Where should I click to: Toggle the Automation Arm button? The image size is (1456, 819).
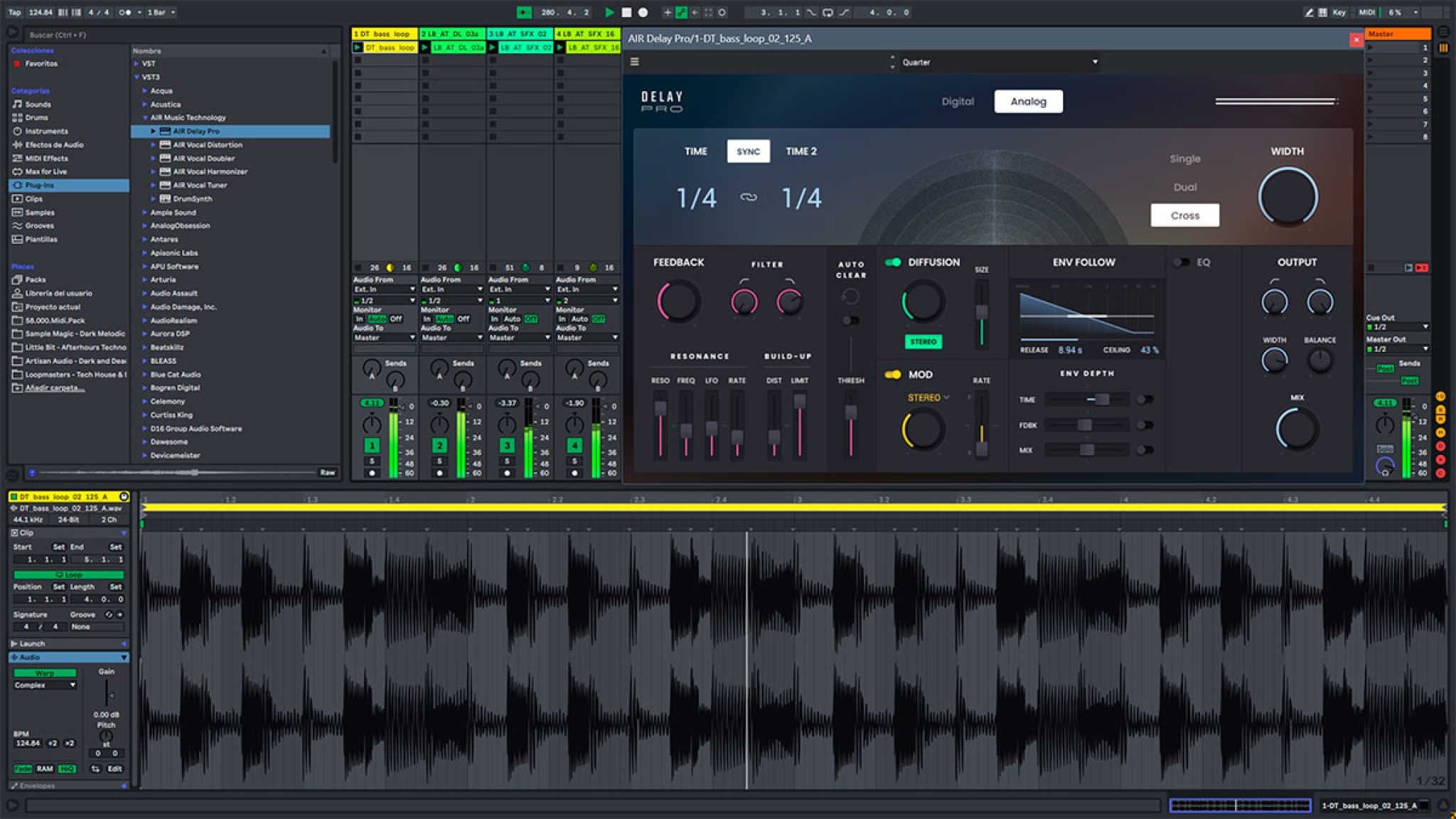click(x=681, y=12)
